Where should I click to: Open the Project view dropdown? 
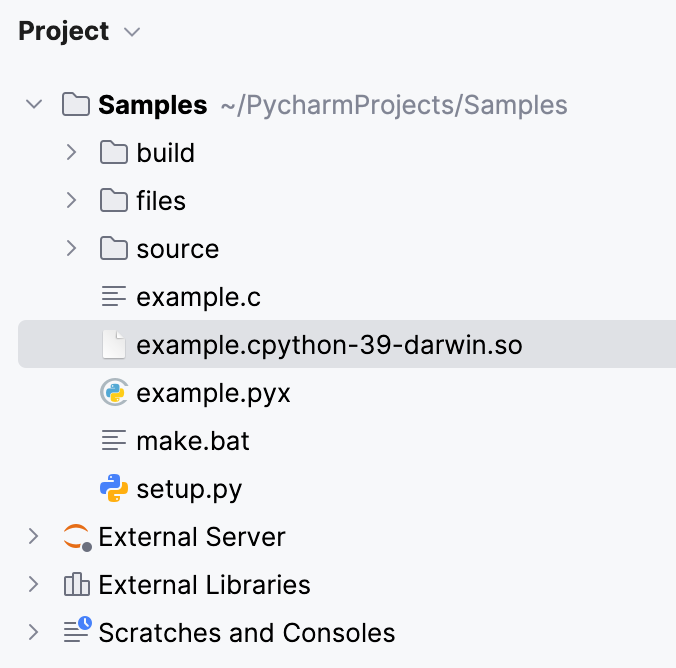tap(131, 32)
